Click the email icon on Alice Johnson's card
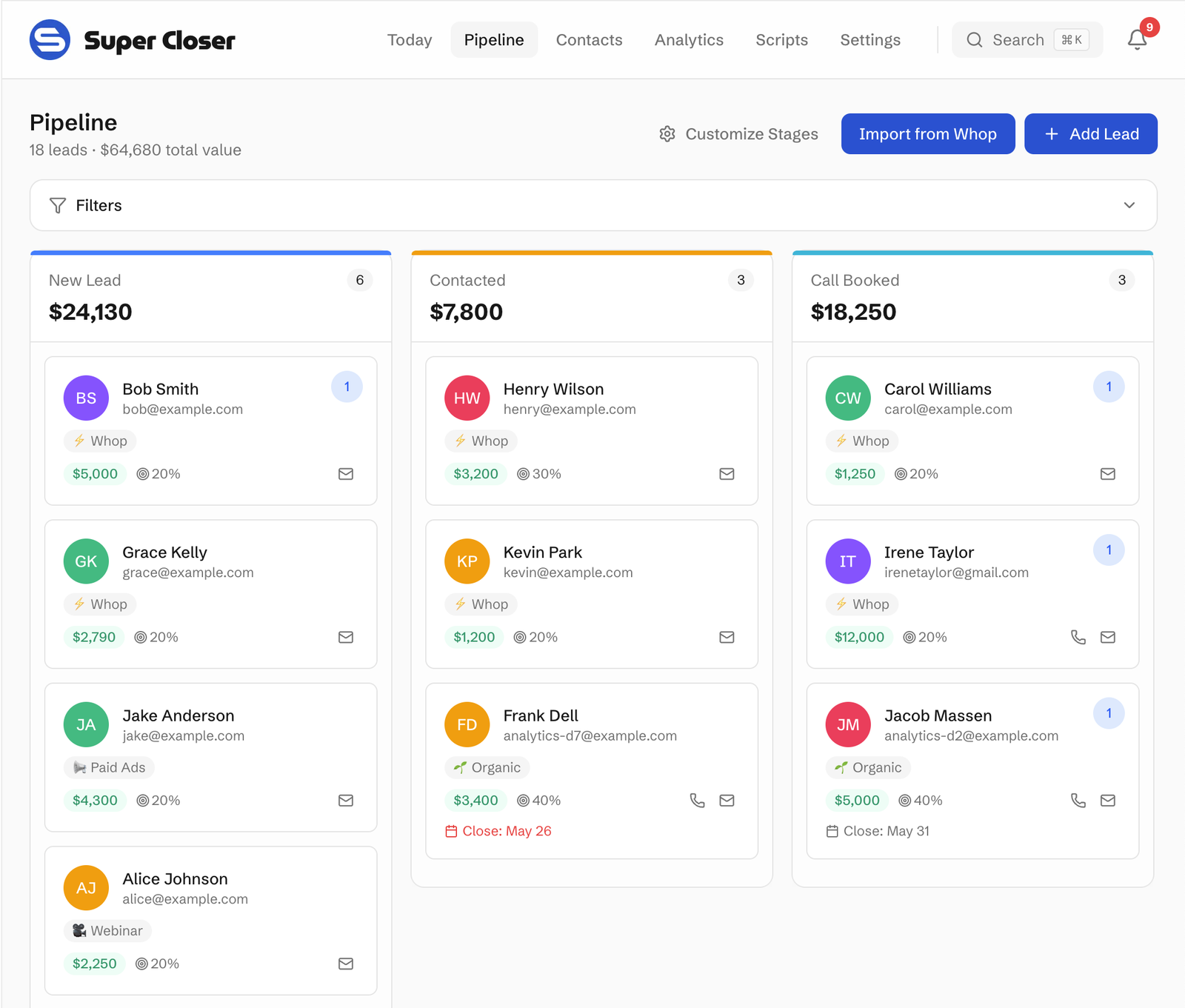The image size is (1185, 1008). coord(346,964)
